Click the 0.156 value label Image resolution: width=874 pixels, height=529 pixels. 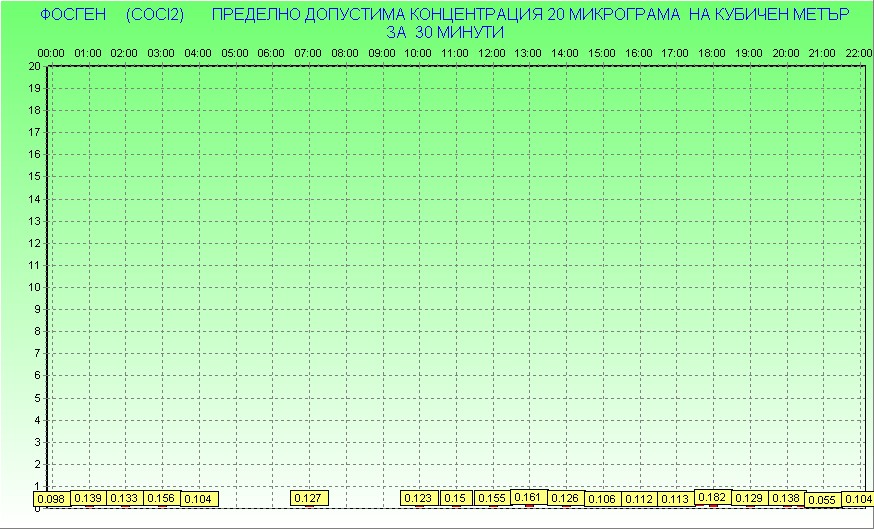pyautogui.click(x=162, y=497)
